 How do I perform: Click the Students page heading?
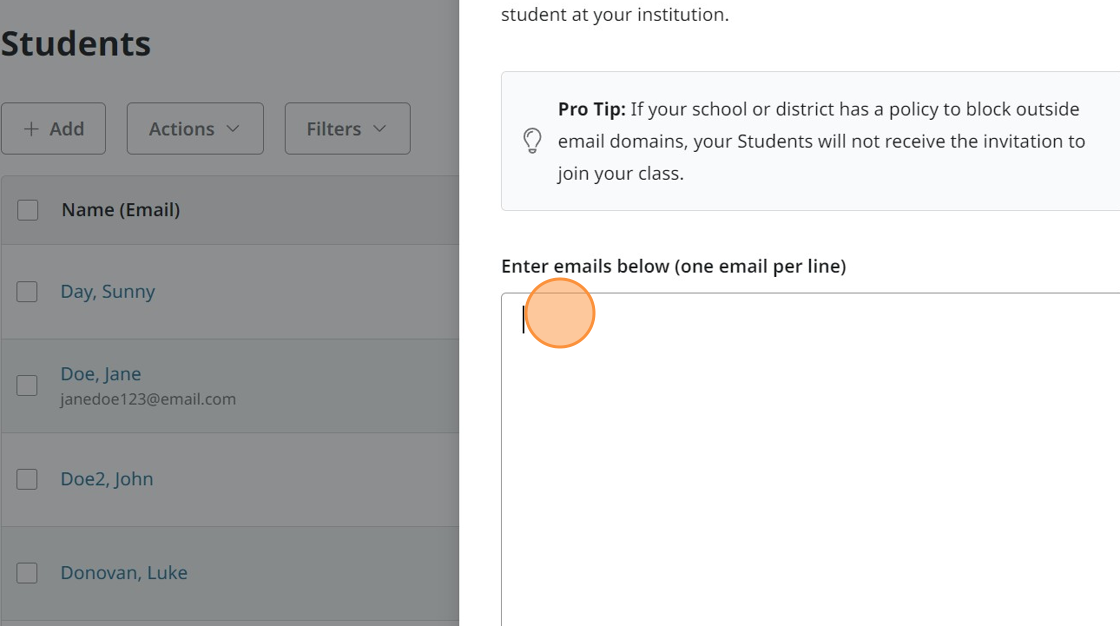(x=76, y=44)
